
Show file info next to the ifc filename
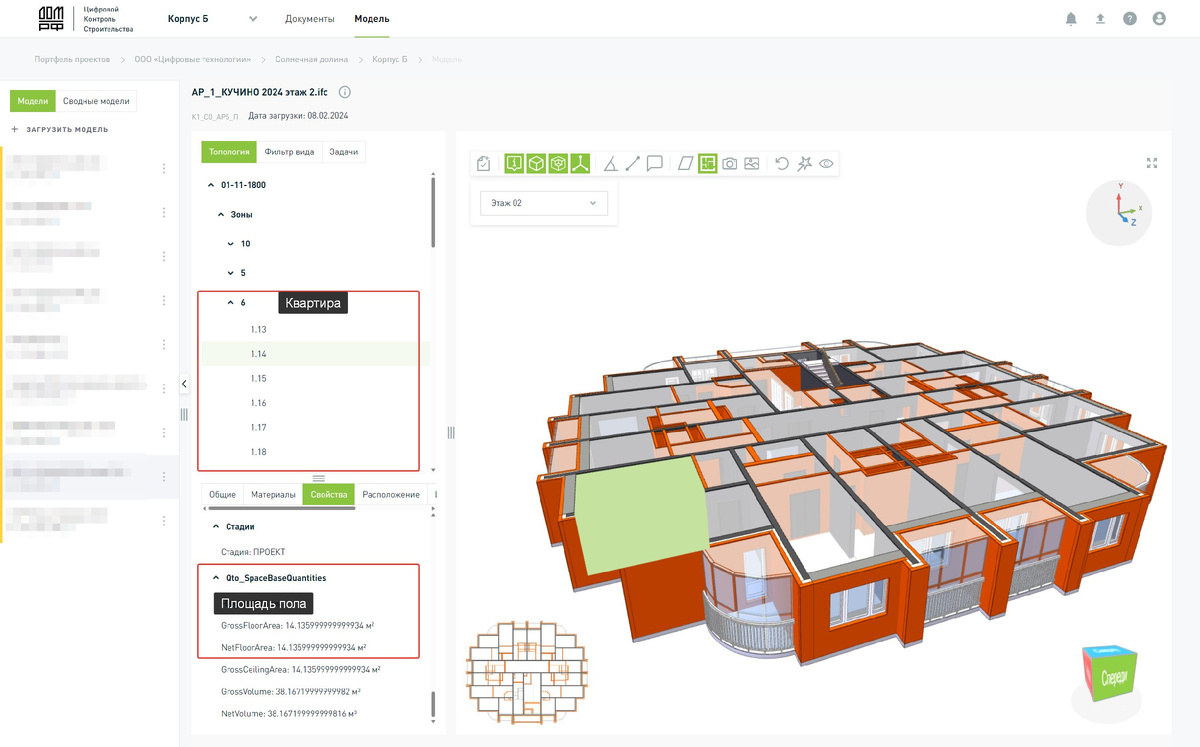345,92
